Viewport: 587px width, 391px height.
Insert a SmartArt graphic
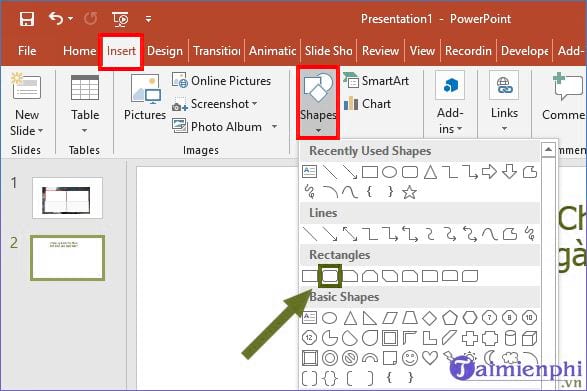coord(376,81)
